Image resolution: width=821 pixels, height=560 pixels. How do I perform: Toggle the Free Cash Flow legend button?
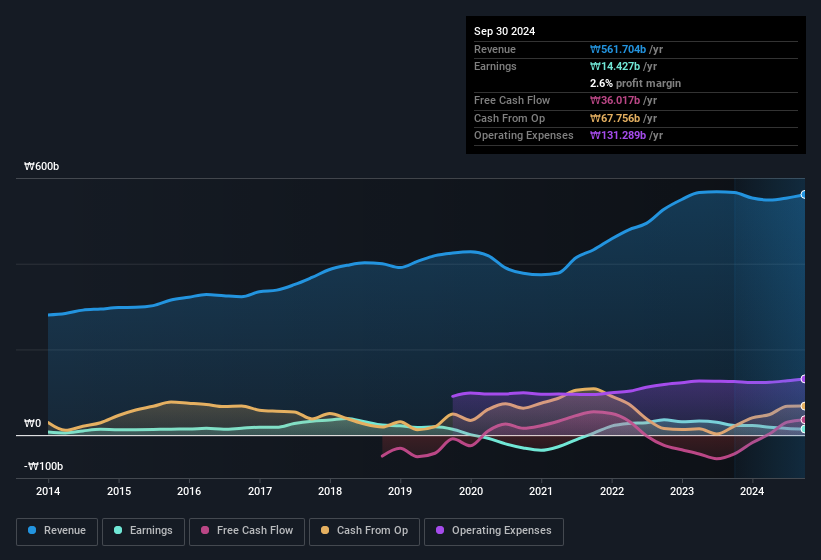[247, 531]
